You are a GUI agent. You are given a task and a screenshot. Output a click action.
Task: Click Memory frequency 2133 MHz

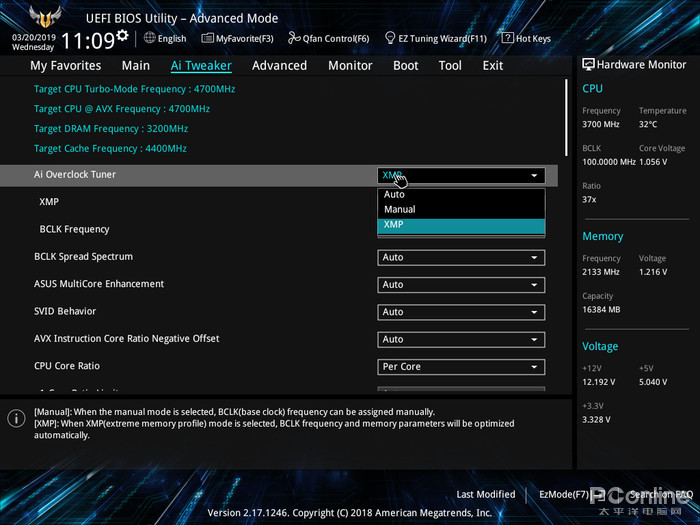601,272
